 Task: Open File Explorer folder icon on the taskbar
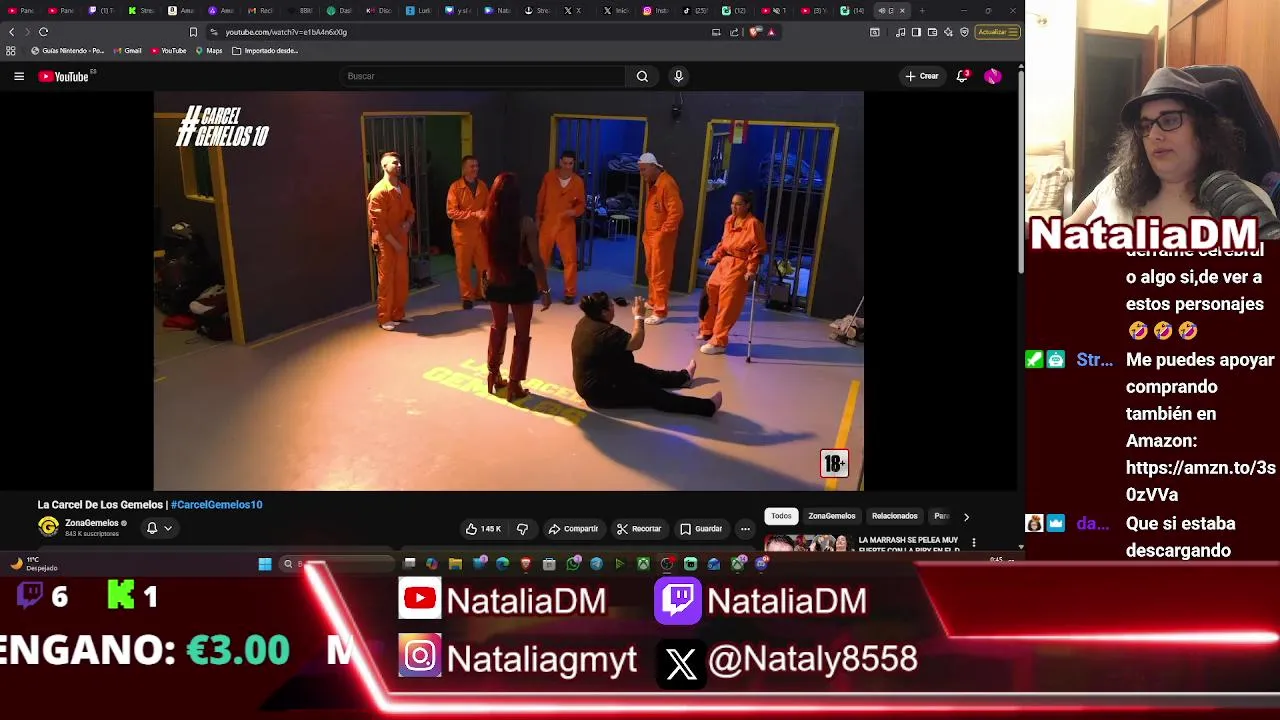[x=455, y=564]
